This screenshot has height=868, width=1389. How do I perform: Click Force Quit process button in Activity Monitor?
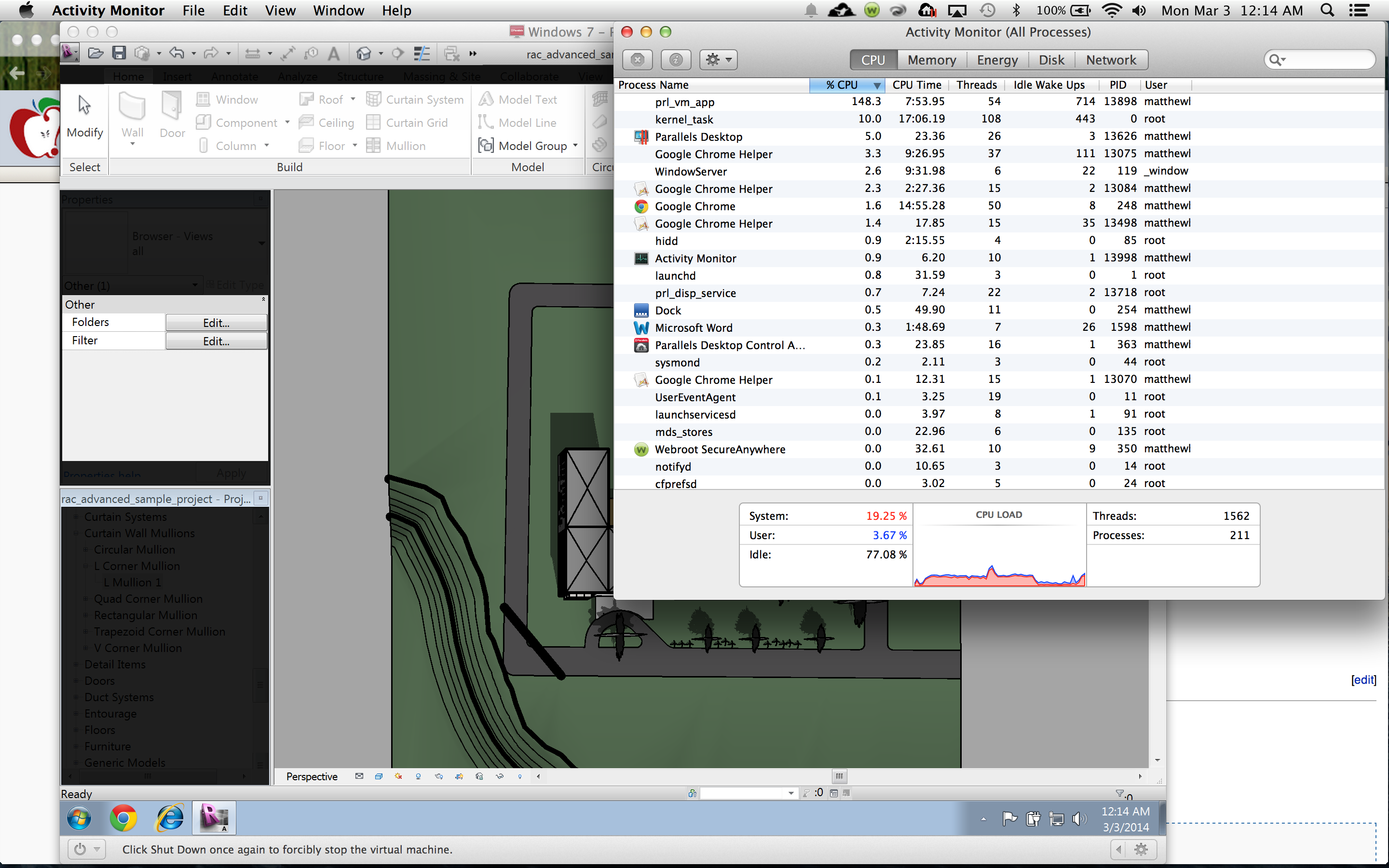[x=637, y=60]
